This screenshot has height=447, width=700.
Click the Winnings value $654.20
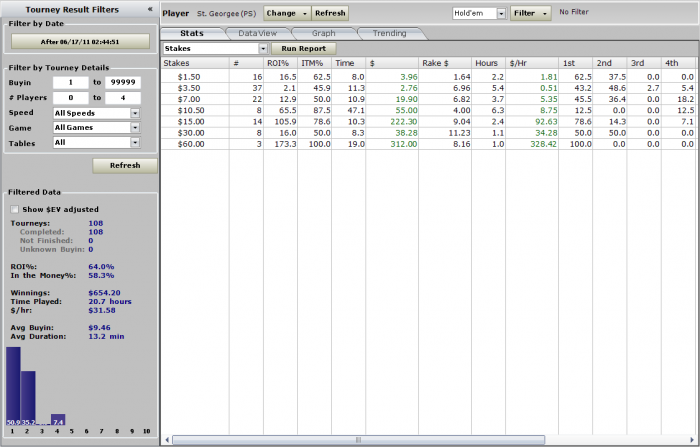(104, 293)
